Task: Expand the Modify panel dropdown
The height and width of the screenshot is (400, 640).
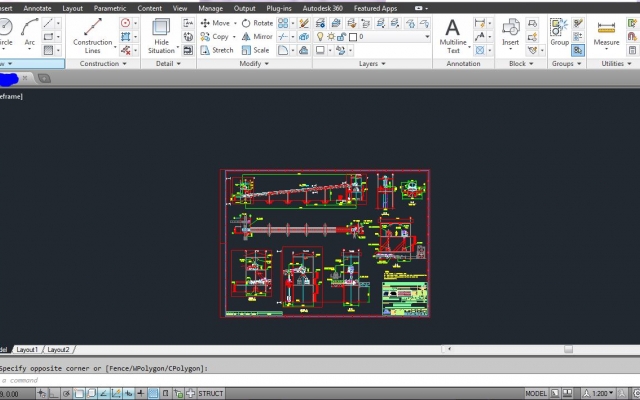Action: point(254,64)
